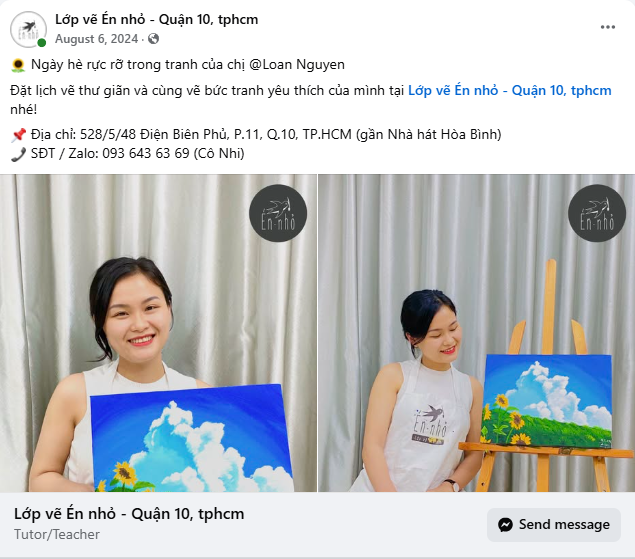Viewport: 635px width, 559px height.
Task: Open the August 6, 2024 post timestamp
Action: pyautogui.click(x=96, y=39)
